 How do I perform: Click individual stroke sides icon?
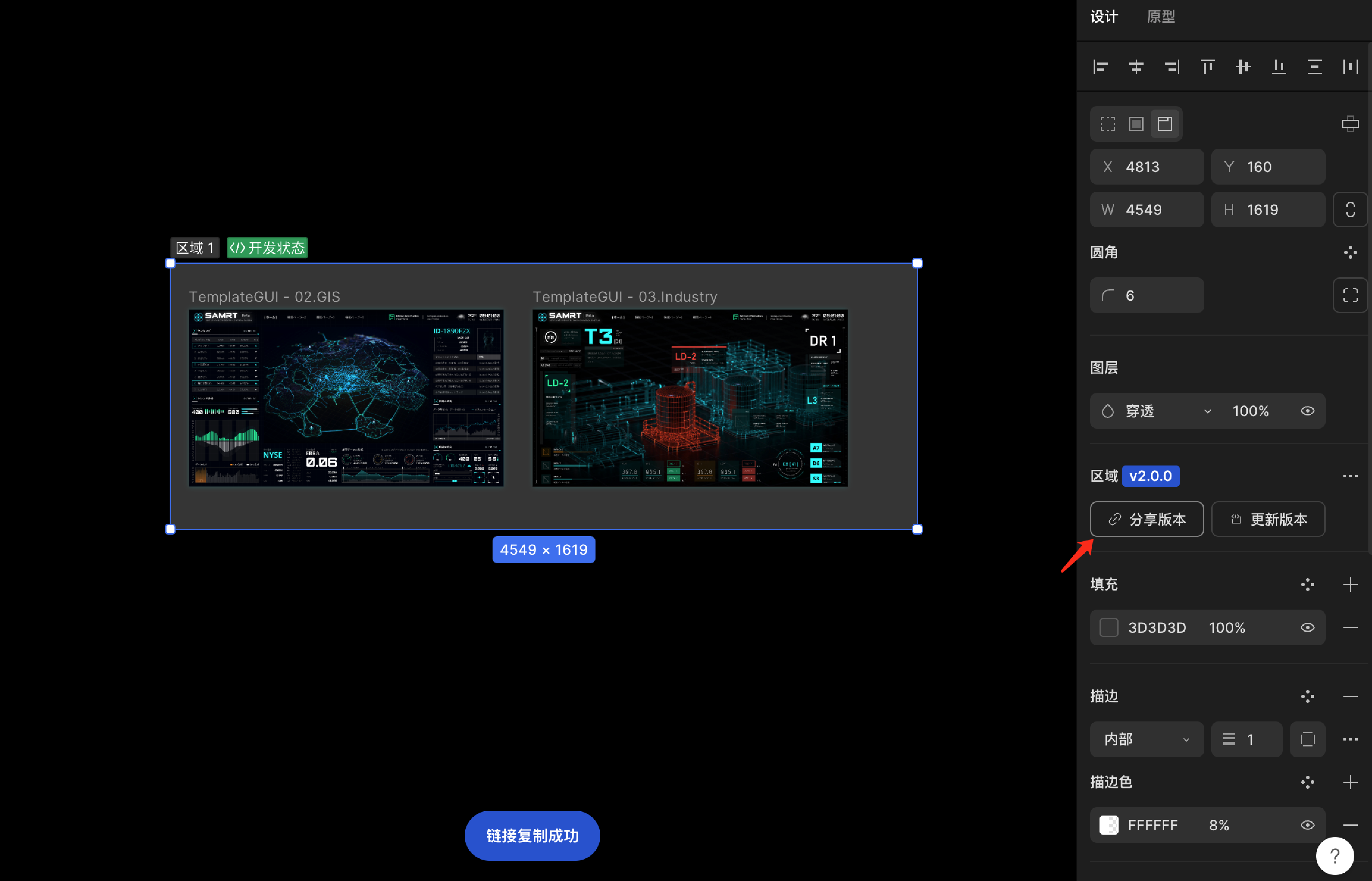1307,739
